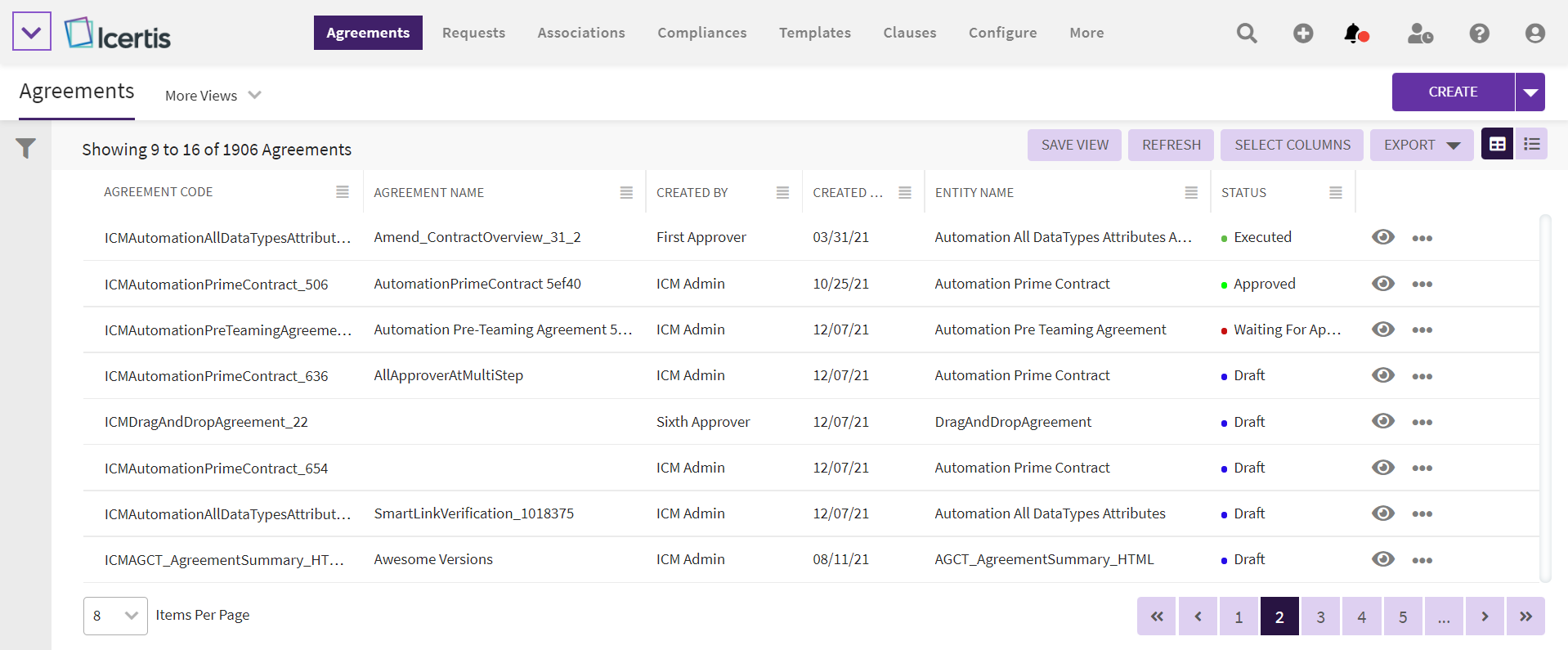This screenshot has width=1568, height=650.
Task: Open the help question mark icon
Action: click(x=1479, y=34)
